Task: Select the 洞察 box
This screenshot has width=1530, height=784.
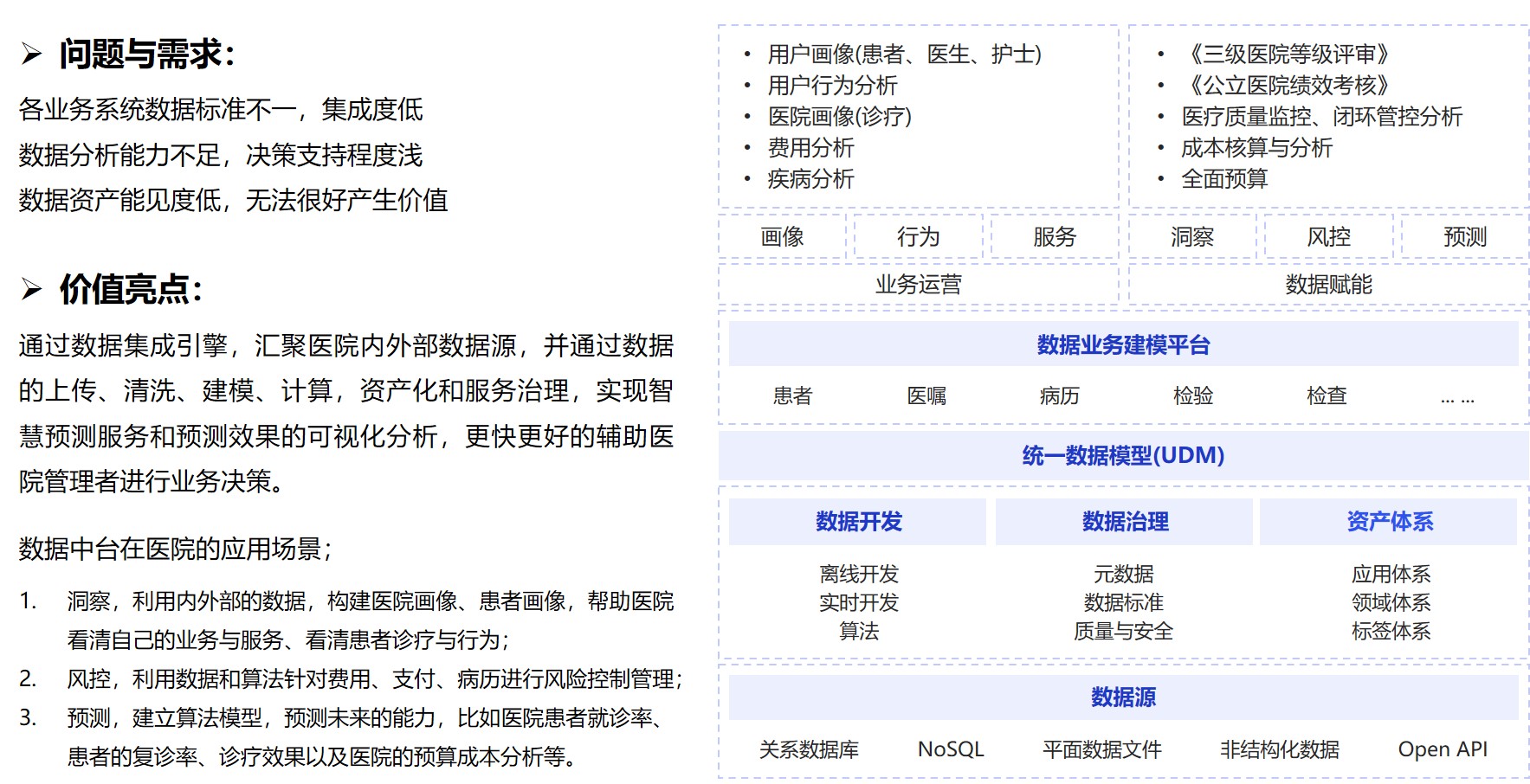Action: (x=1191, y=237)
